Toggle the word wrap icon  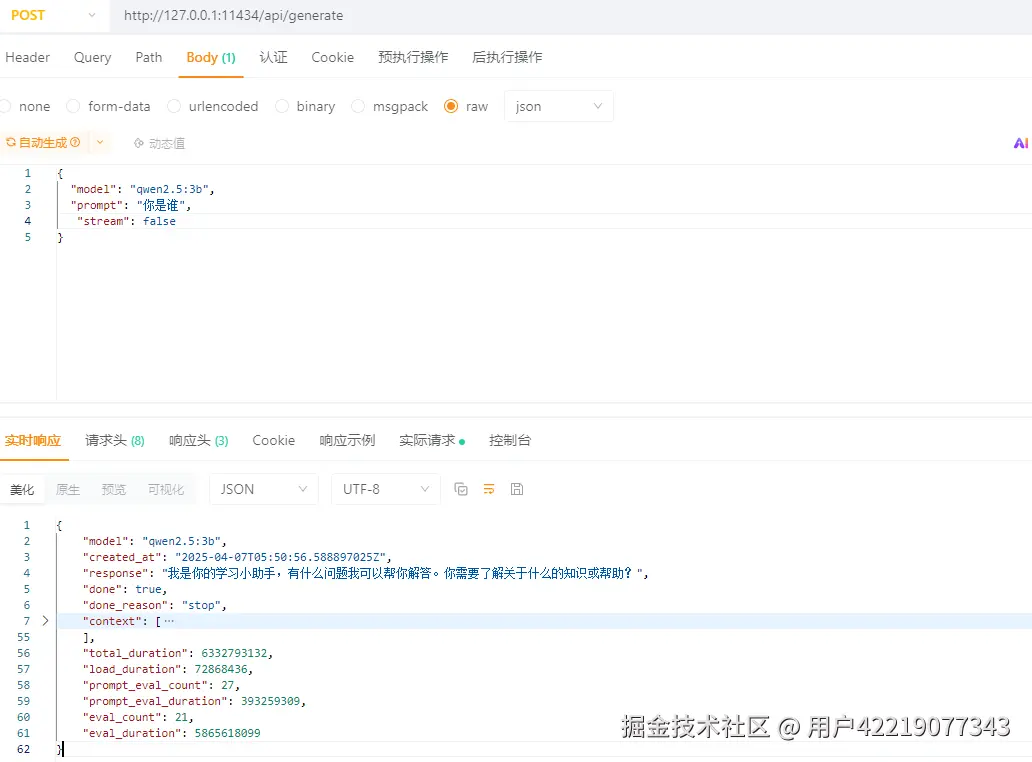pos(489,489)
